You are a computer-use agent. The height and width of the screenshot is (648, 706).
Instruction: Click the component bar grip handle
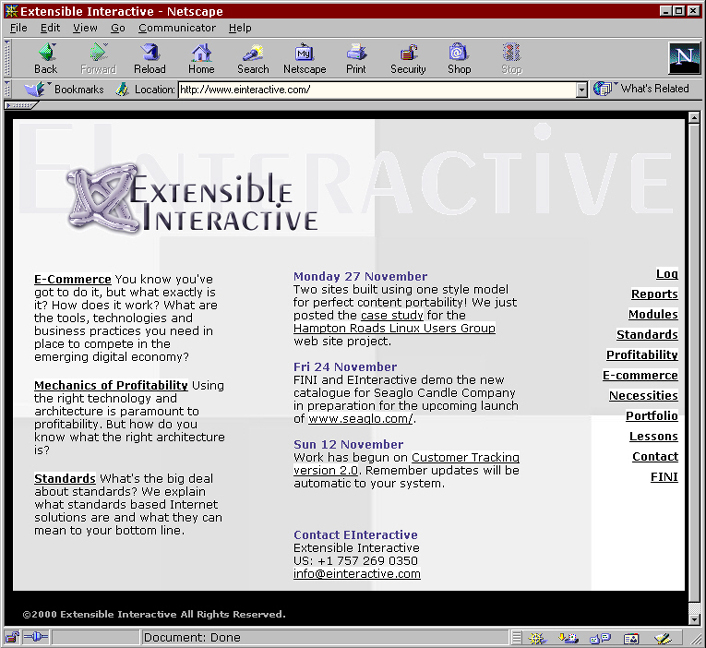coord(517,638)
